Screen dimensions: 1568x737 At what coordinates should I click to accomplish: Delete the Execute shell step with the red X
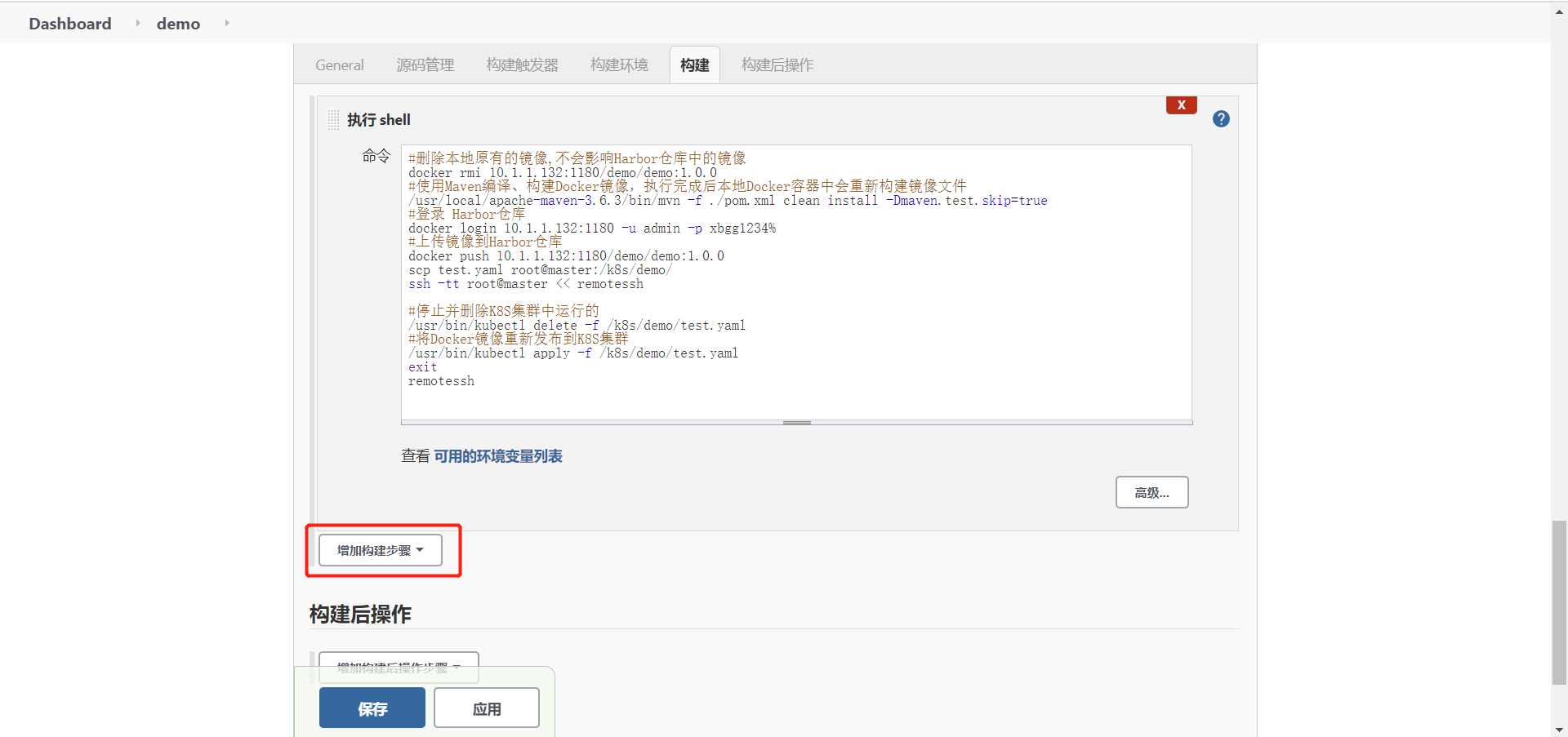tap(1181, 104)
